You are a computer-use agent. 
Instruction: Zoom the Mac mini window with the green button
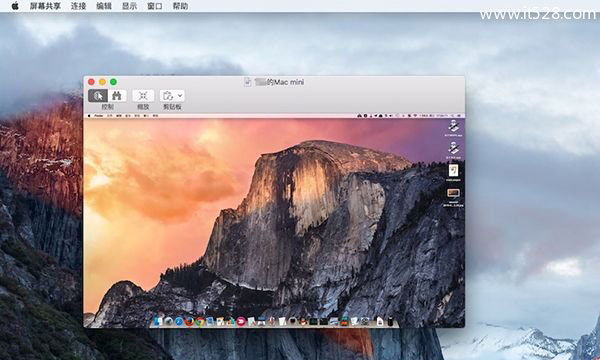coord(113,82)
